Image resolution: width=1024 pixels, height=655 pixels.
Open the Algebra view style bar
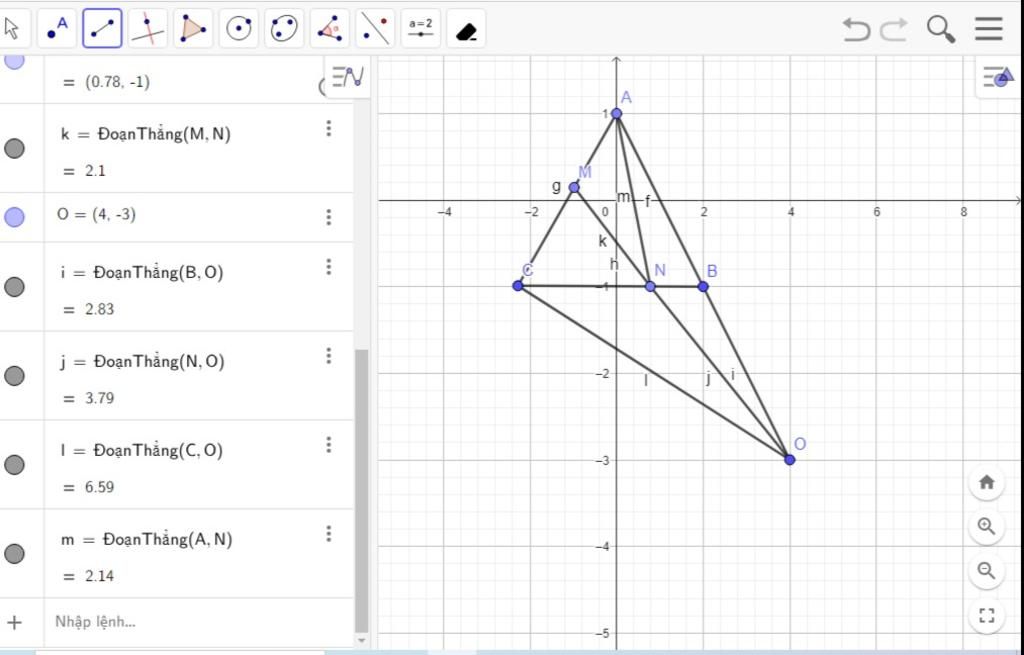347,77
